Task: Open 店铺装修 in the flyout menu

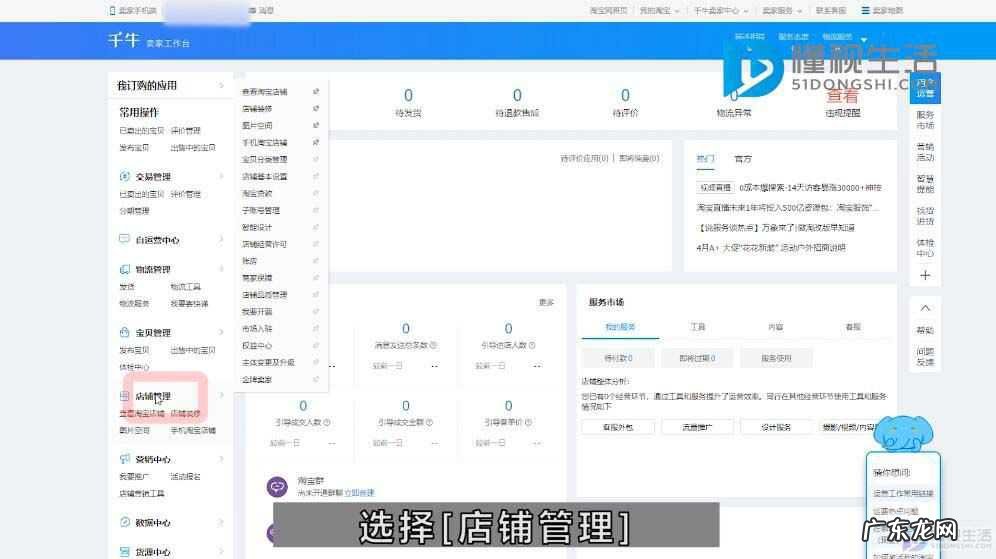Action: click(257, 109)
